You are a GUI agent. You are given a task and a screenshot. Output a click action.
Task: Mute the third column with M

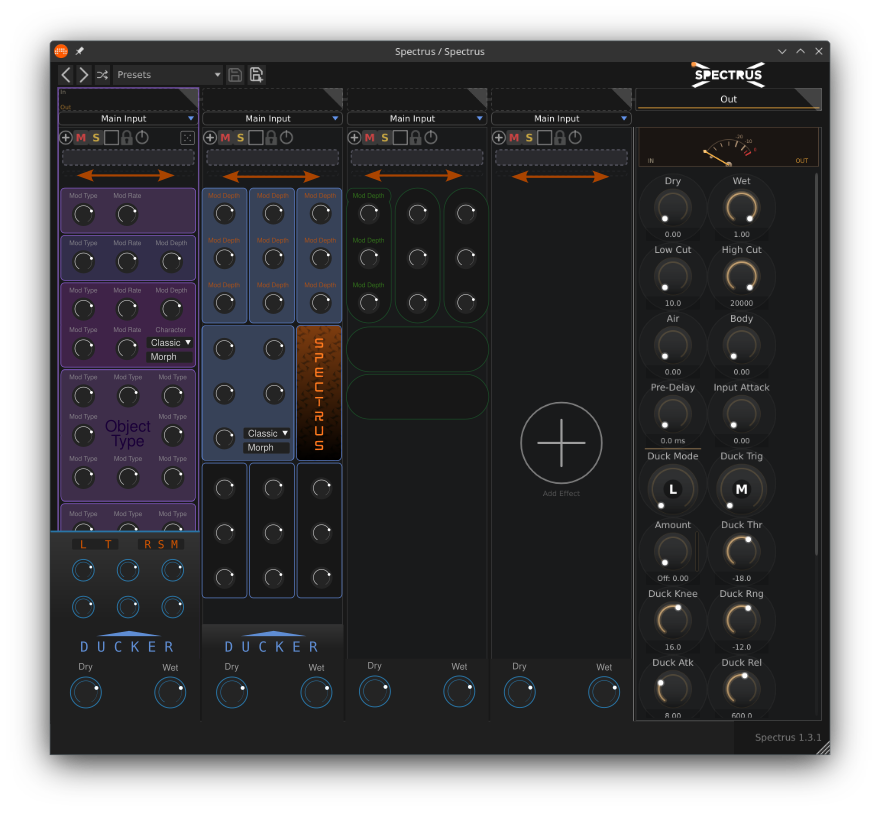click(x=369, y=138)
